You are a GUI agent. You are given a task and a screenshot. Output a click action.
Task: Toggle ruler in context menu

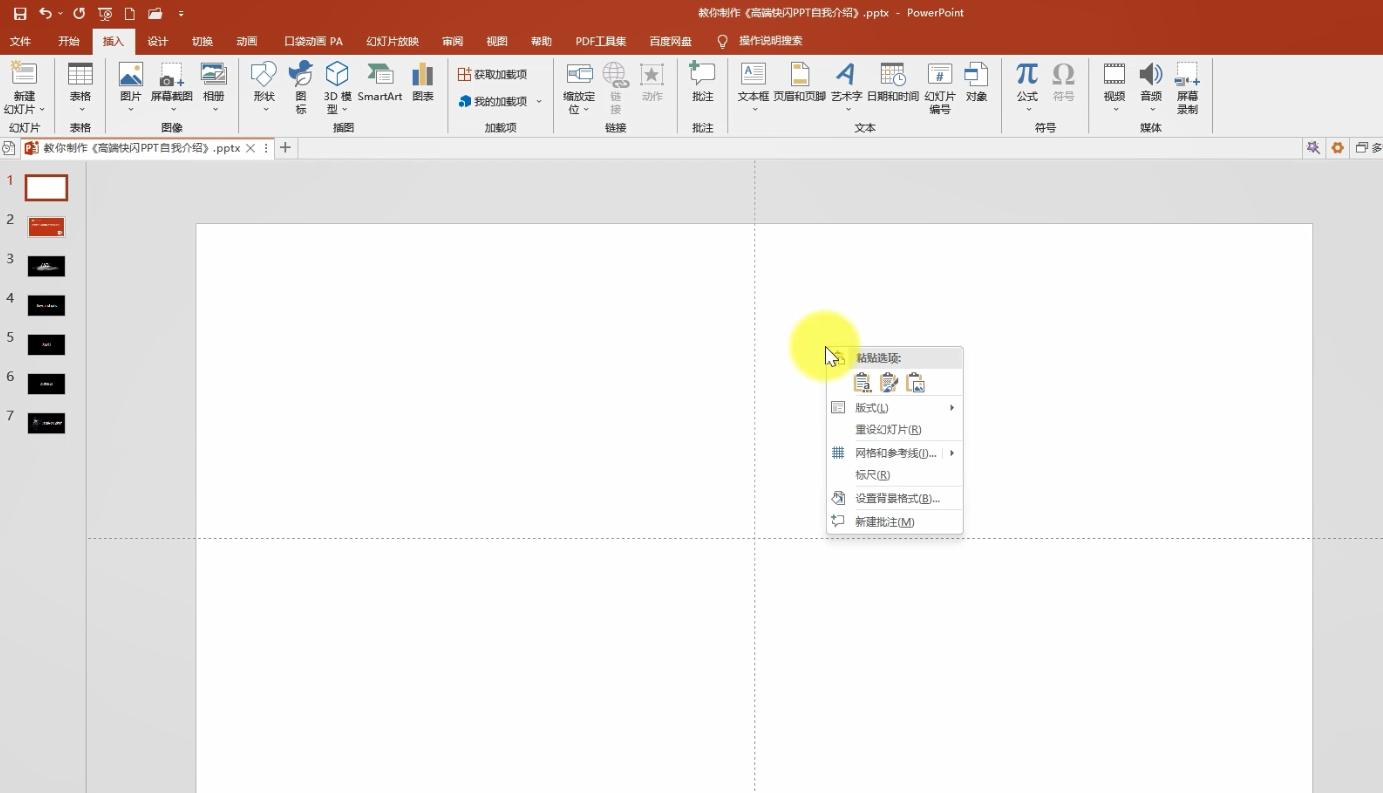click(872, 475)
